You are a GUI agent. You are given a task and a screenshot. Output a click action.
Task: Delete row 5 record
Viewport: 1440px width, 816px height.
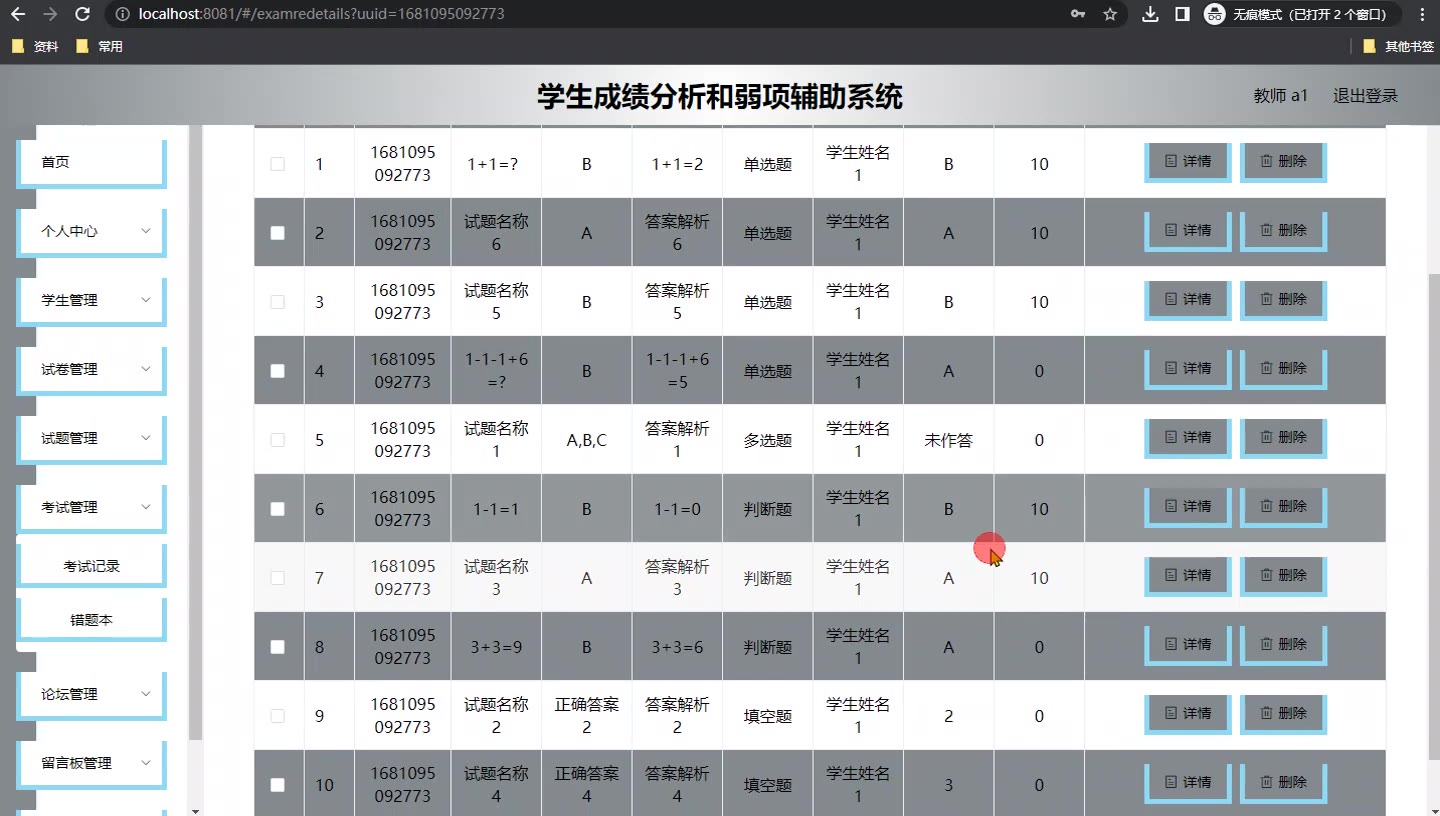[x=1283, y=437]
